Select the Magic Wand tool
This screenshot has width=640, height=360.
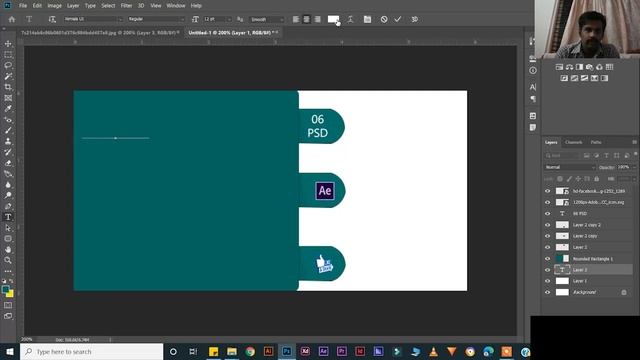coord(8,76)
